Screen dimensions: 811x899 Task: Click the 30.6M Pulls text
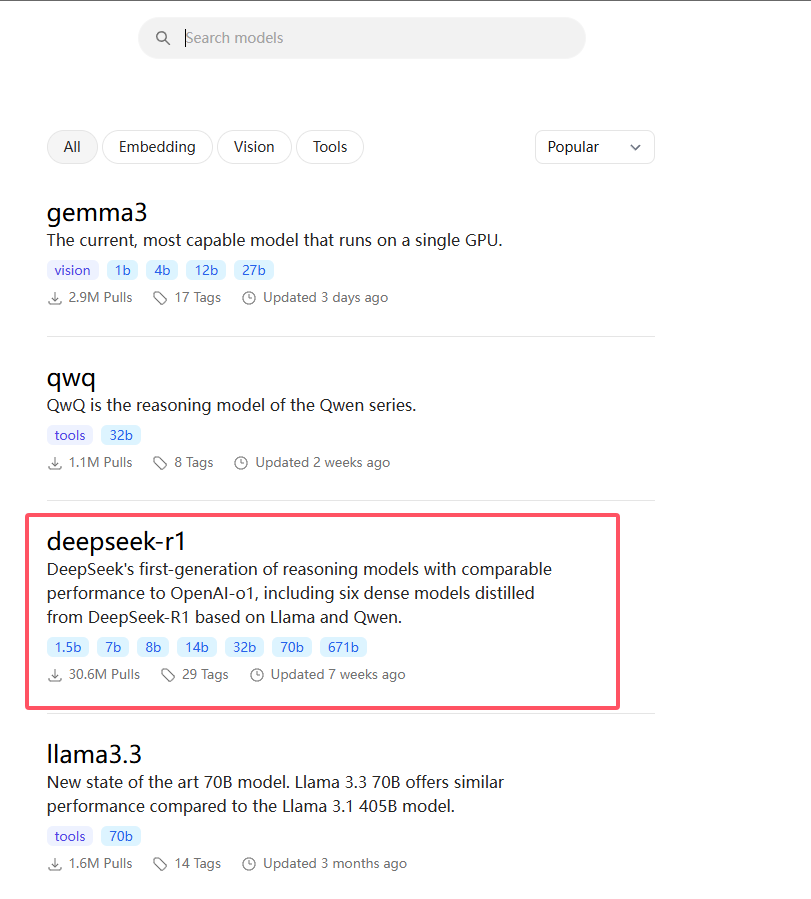pyautogui.click(x=104, y=674)
